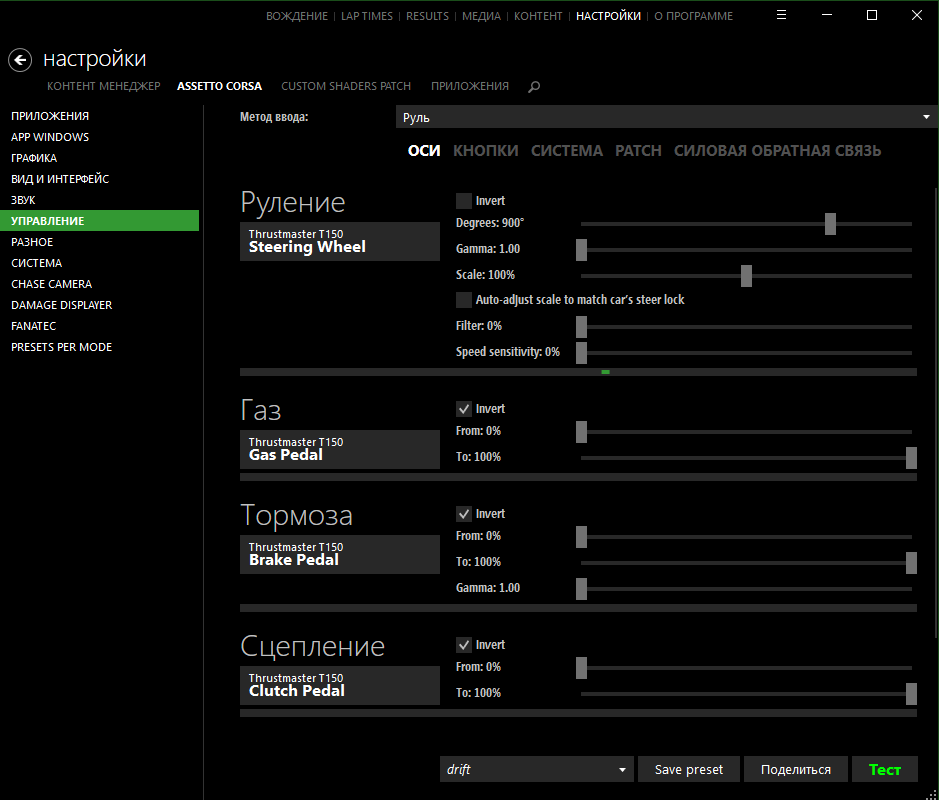Click the Поделиться button
The image size is (939, 800).
click(x=795, y=769)
